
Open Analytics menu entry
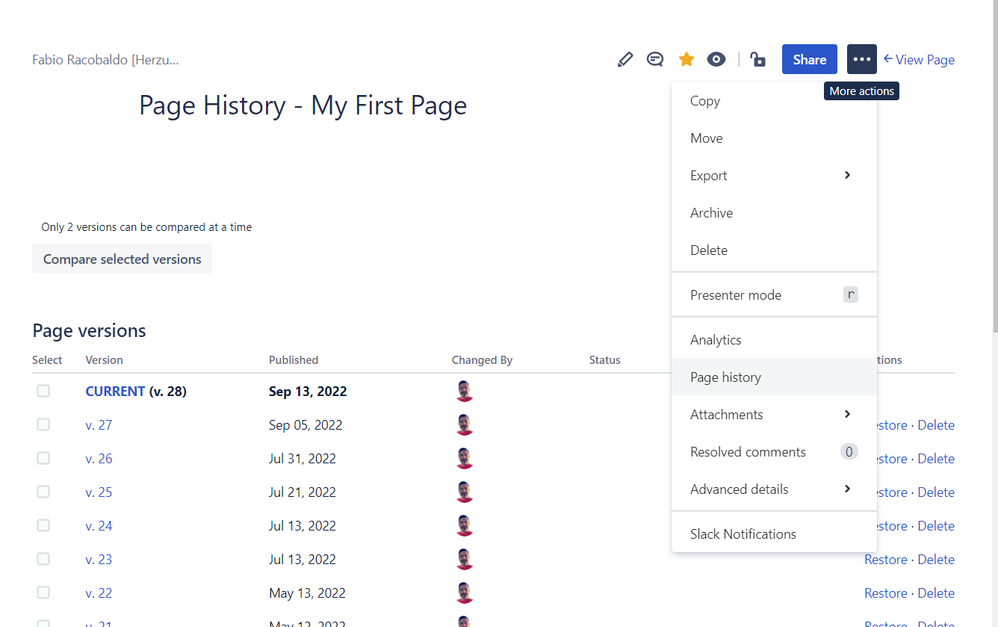point(774,340)
